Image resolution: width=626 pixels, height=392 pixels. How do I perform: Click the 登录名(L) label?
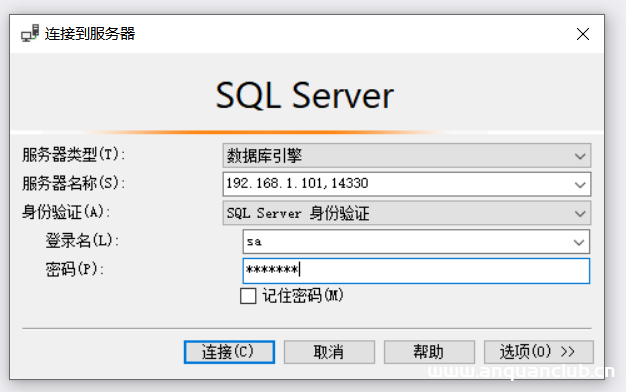(82, 241)
